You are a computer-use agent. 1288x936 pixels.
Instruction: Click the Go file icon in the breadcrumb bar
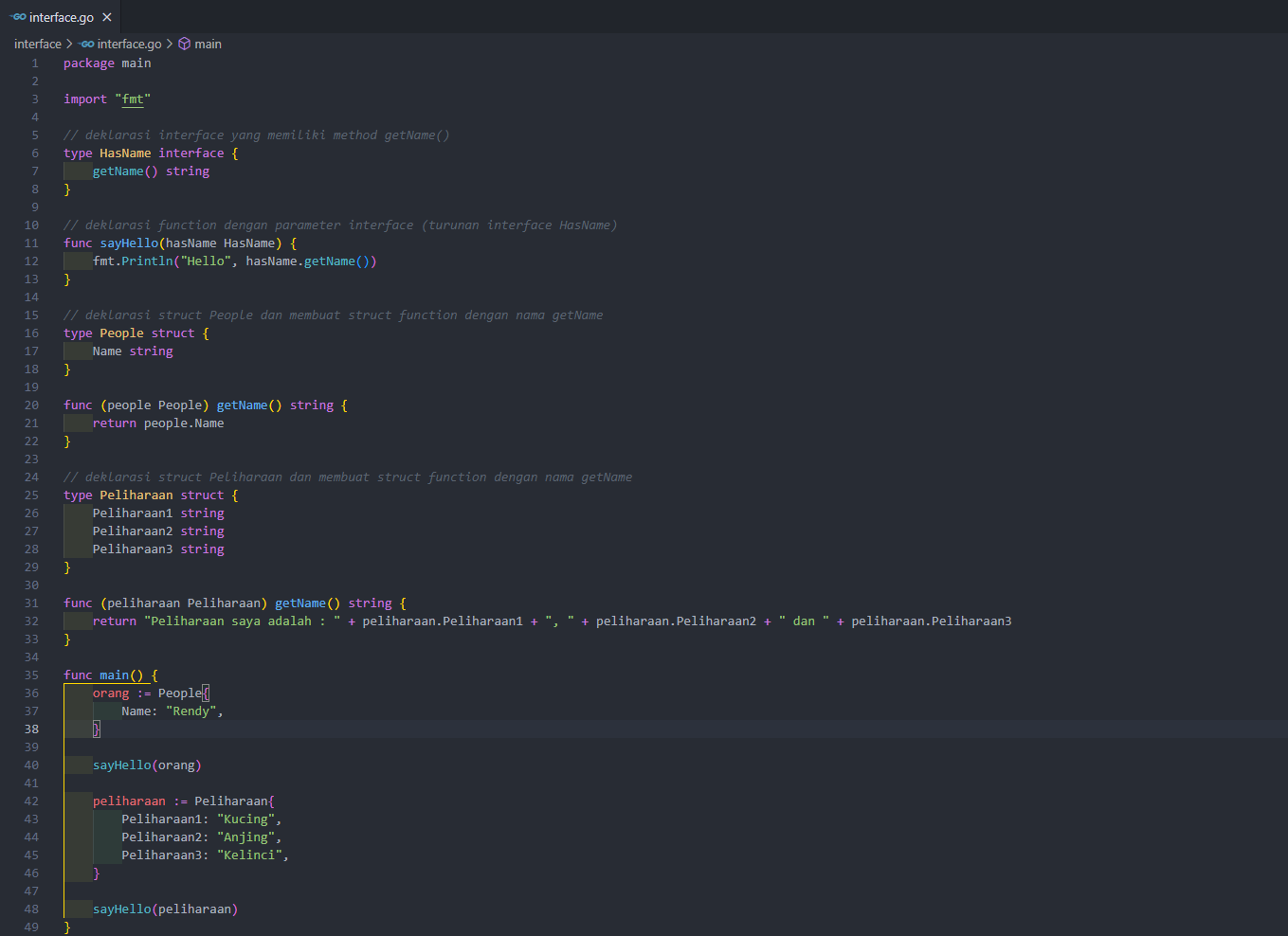coord(84,44)
